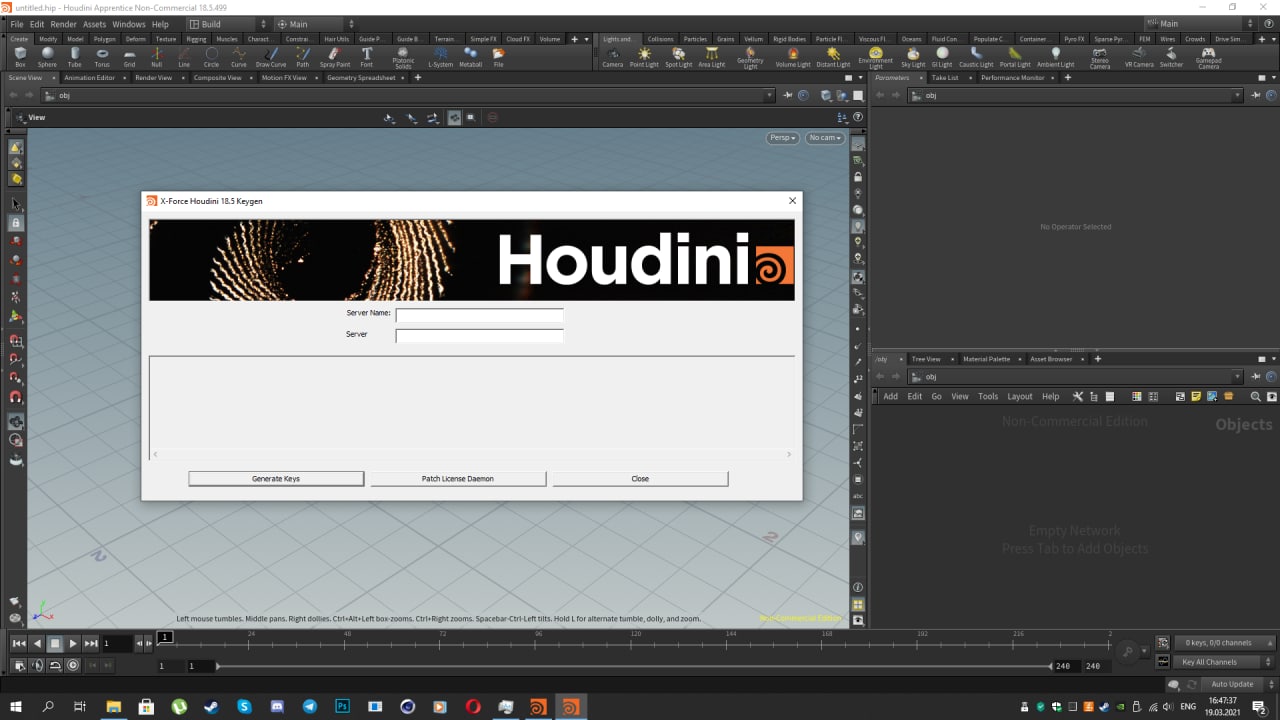
Task: Create a Null object from shelf
Action: (156, 57)
